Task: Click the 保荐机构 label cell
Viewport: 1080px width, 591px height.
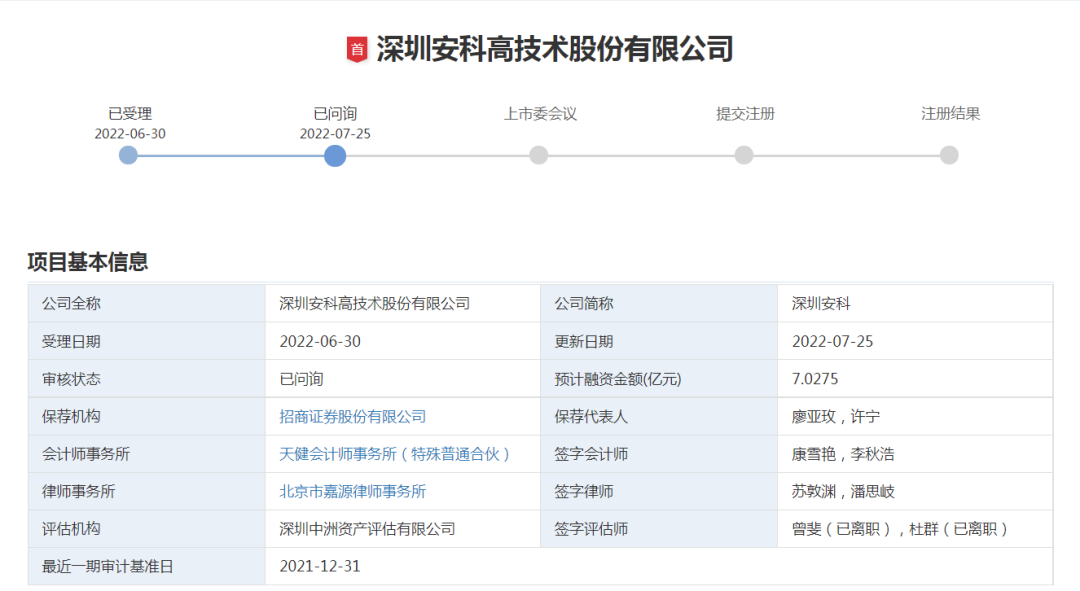Action: coord(146,416)
